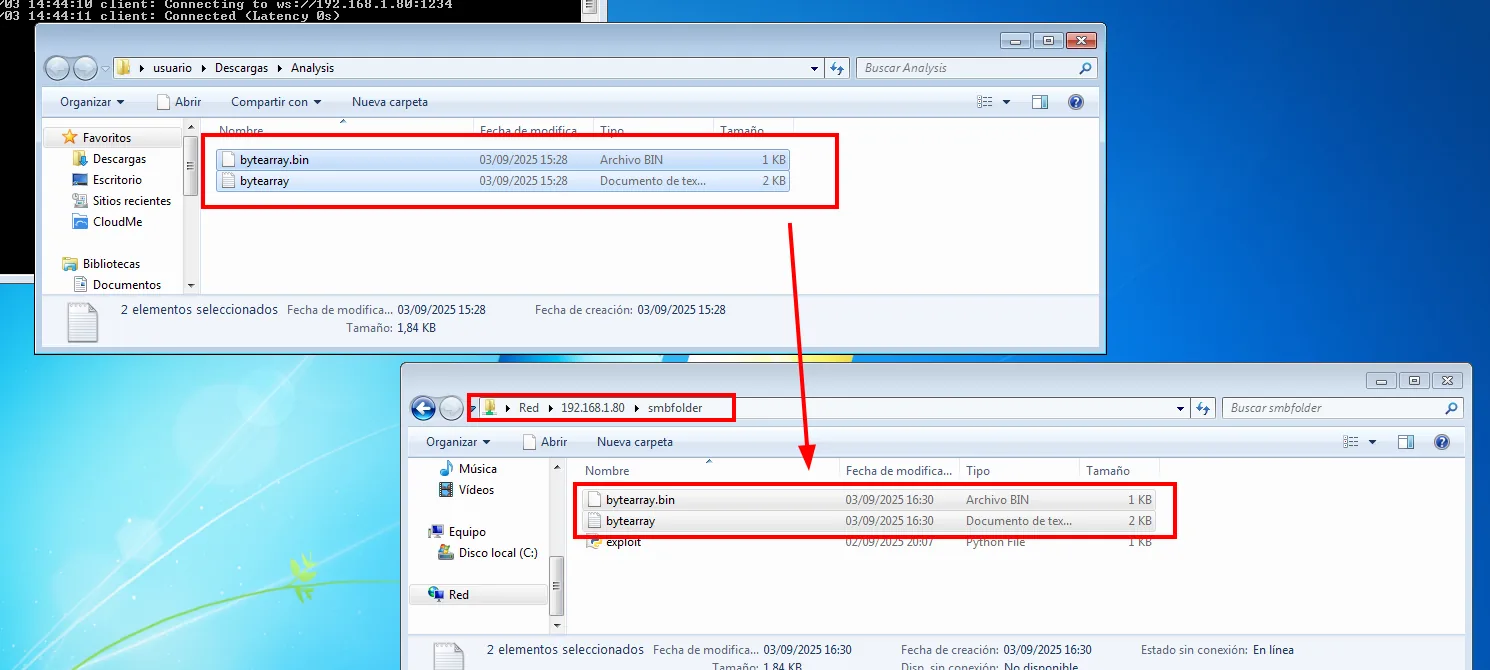This screenshot has width=1490, height=670.
Task: Click recent pages arrow in Analysis window
Action: pyautogui.click(x=105, y=69)
